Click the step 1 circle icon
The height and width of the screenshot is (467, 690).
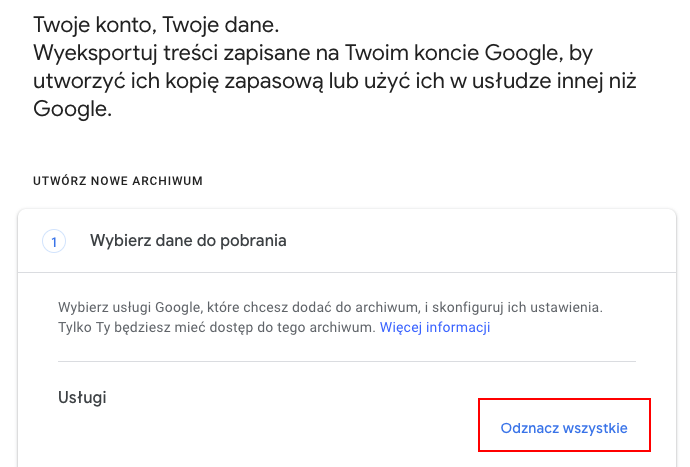(x=54, y=241)
